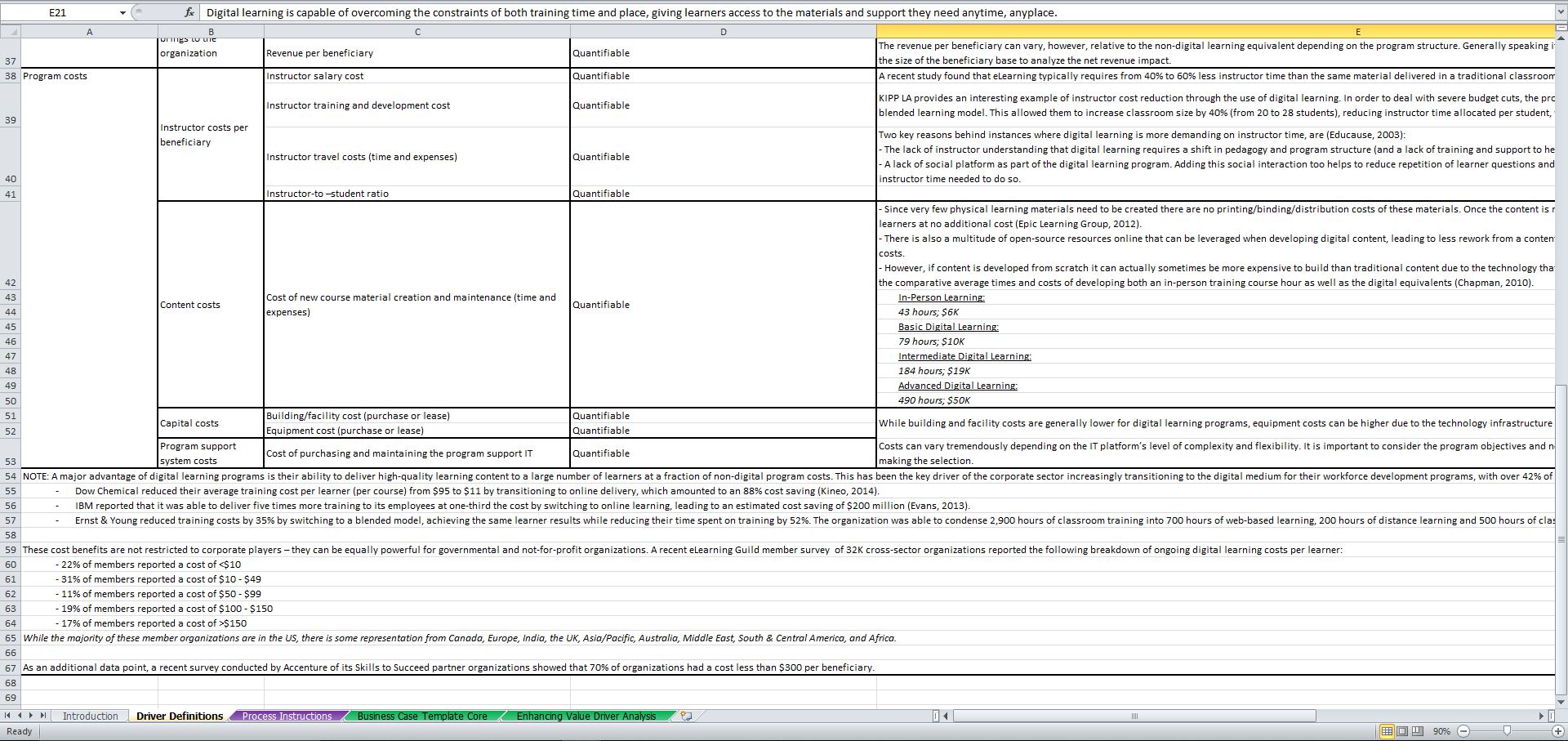Select highlighted column E header
This screenshot has height=741, width=1568.
point(1215,32)
